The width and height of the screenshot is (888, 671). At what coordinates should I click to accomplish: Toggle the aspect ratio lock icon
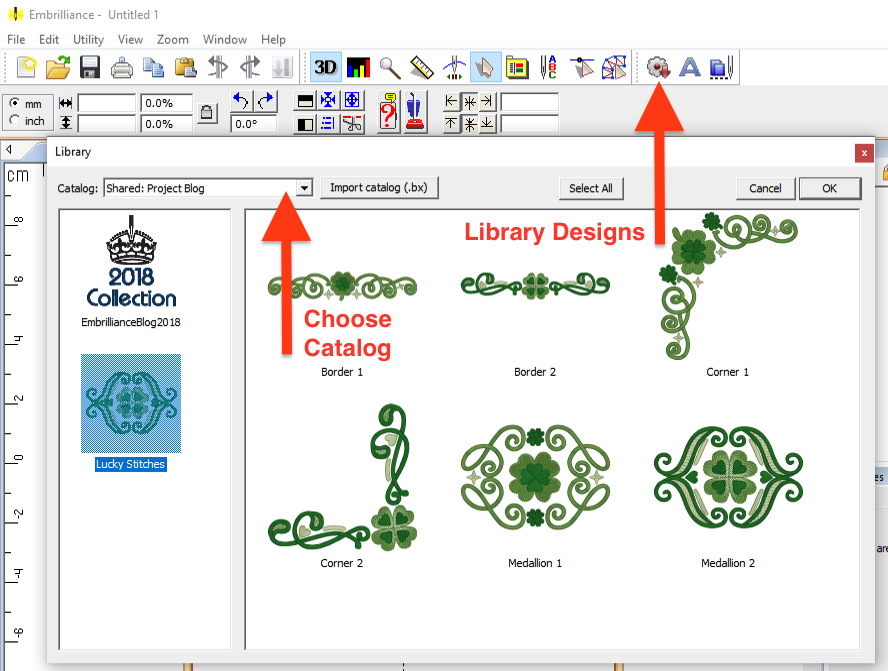click(x=206, y=112)
